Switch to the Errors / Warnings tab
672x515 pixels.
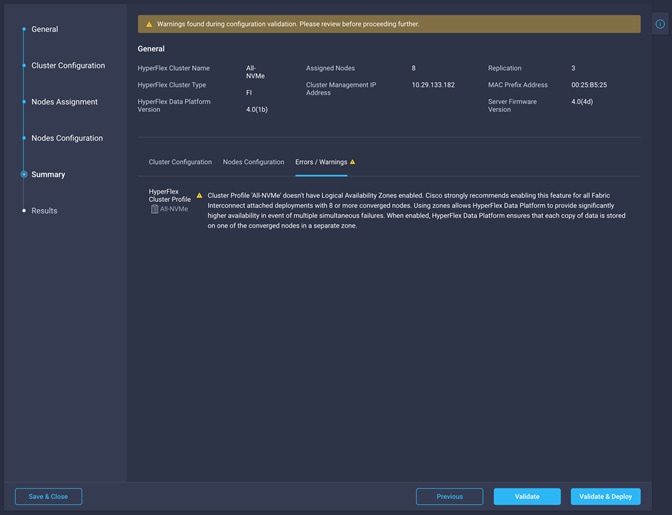321,162
